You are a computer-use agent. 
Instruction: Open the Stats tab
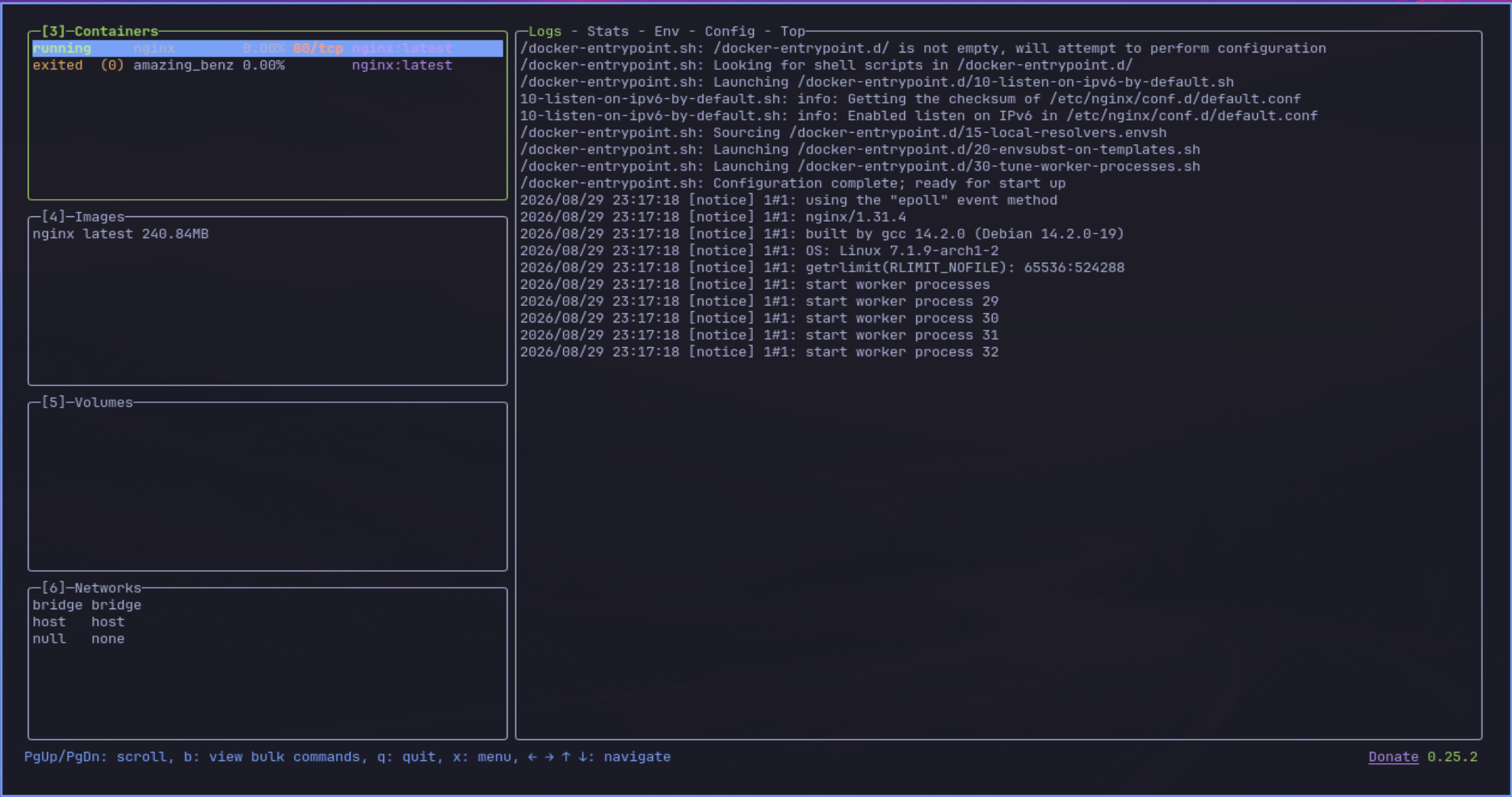[x=607, y=31]
